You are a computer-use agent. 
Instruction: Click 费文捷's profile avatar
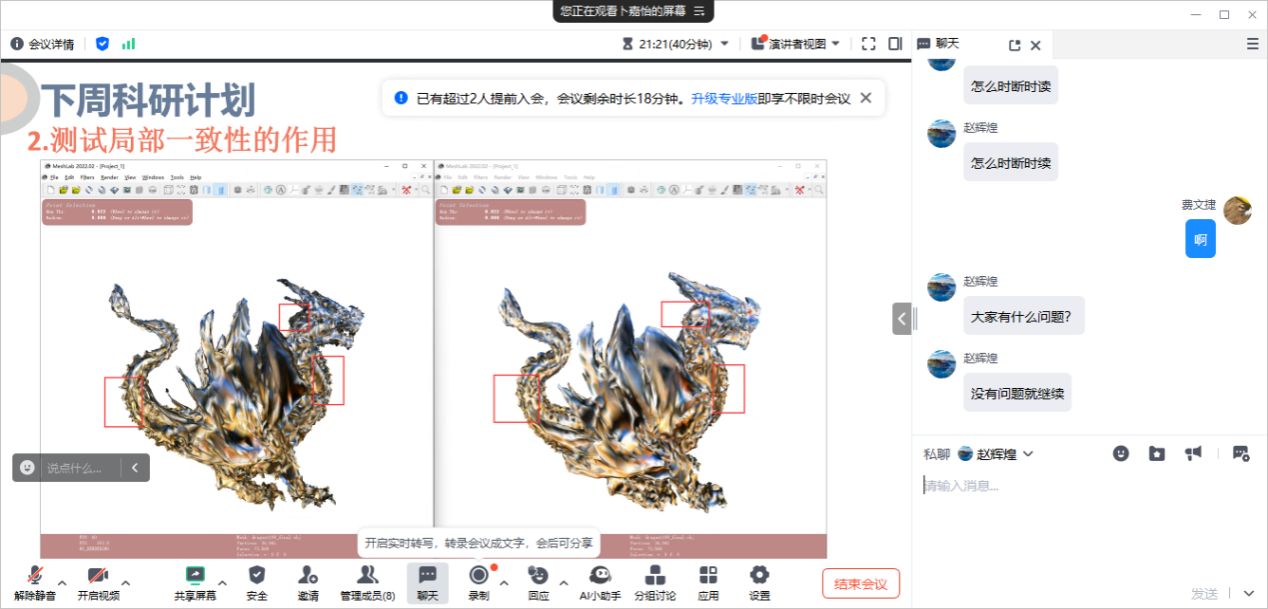point(1238,210)
